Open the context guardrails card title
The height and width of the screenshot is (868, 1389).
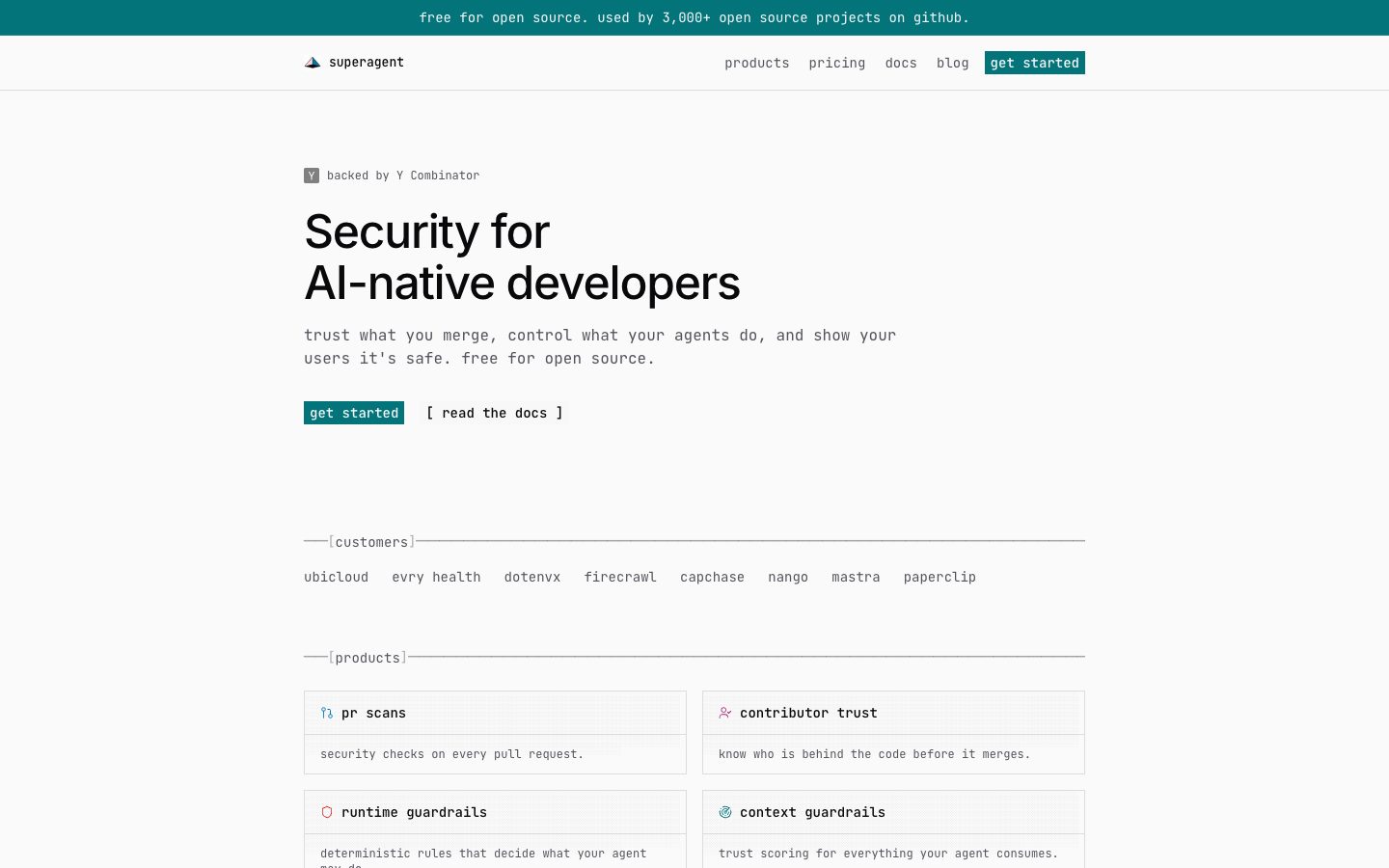tap(813, 813)
